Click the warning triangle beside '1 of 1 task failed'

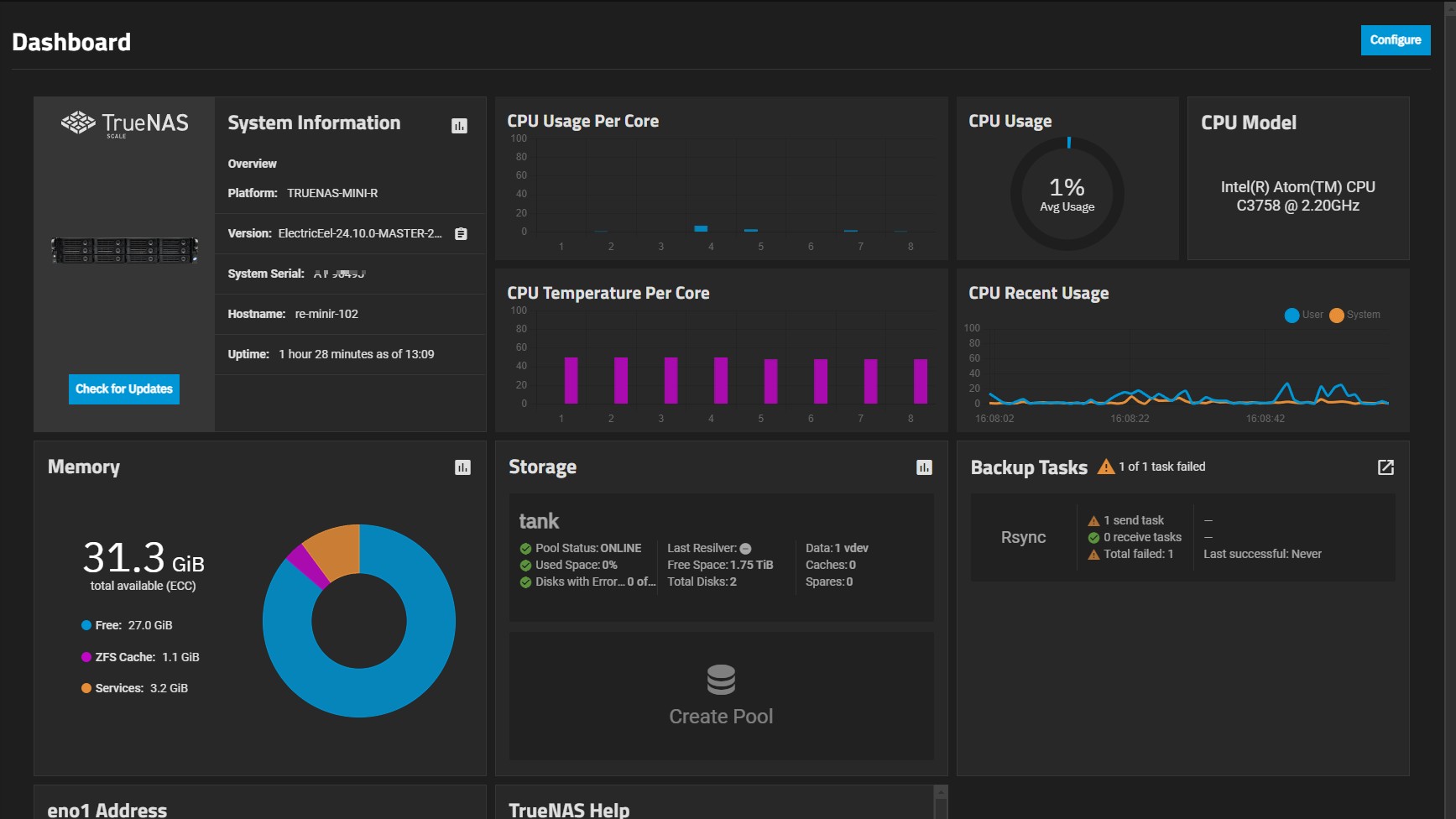click(1104, 467)
